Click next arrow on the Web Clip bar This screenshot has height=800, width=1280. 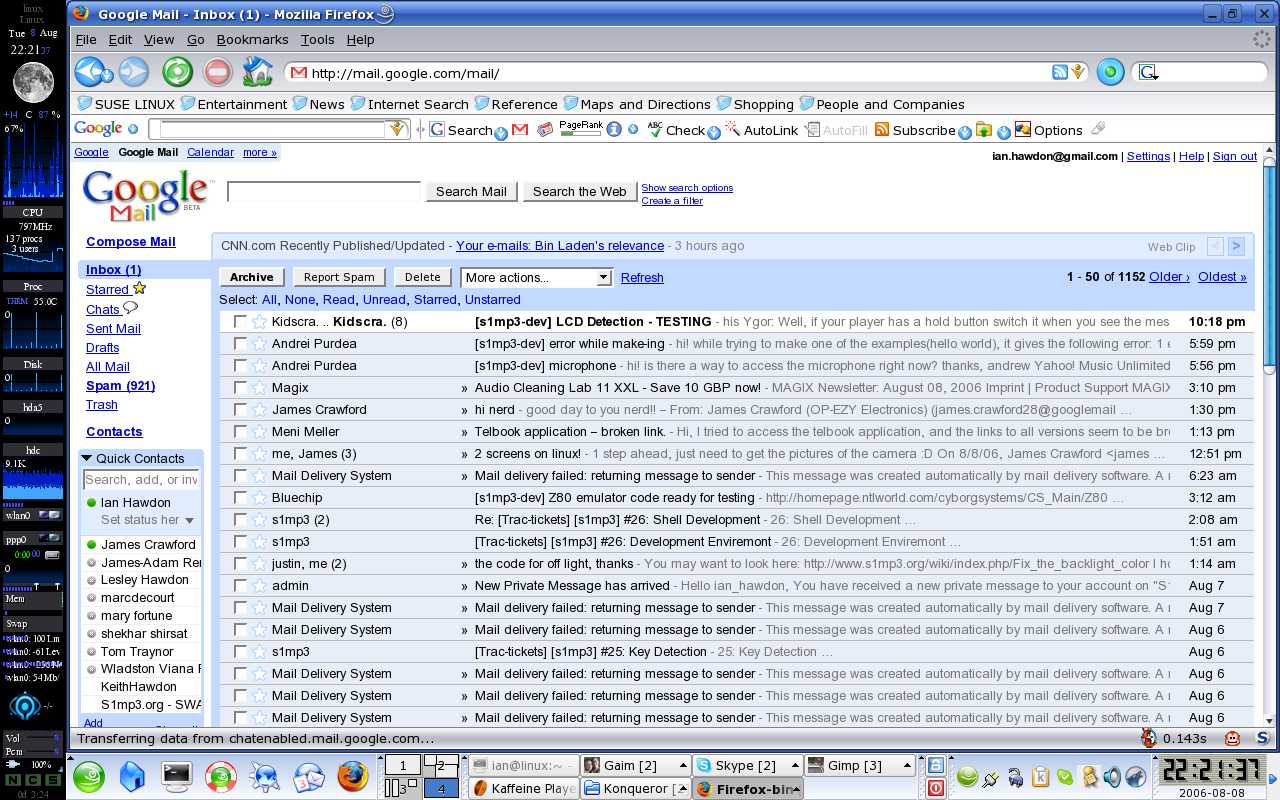tap(1236, 246)
